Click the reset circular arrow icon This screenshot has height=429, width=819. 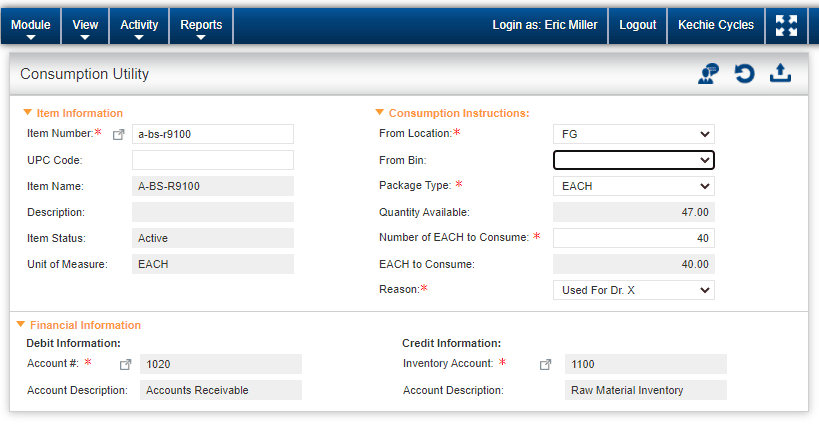tap(744, 74)
